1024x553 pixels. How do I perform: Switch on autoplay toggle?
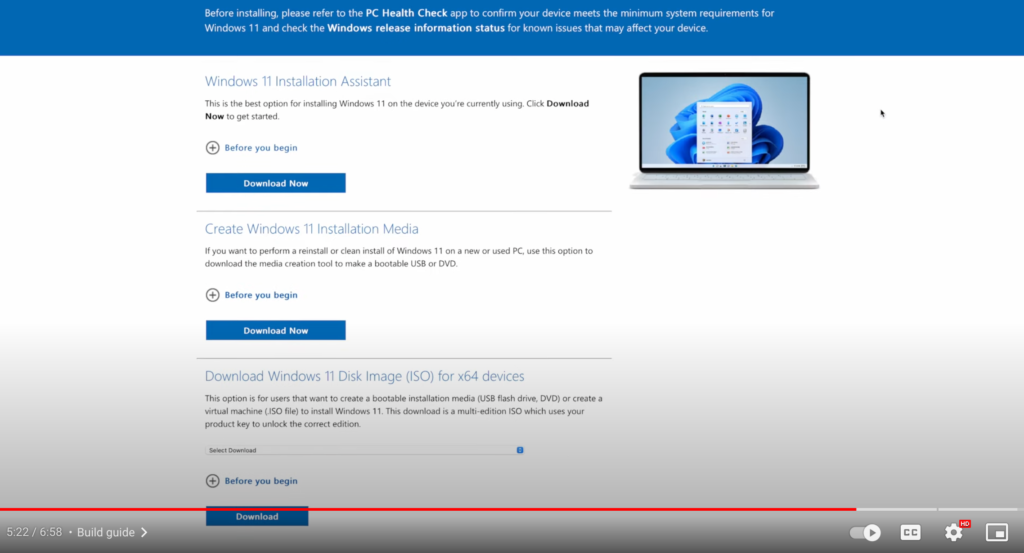tap(865, 532)
